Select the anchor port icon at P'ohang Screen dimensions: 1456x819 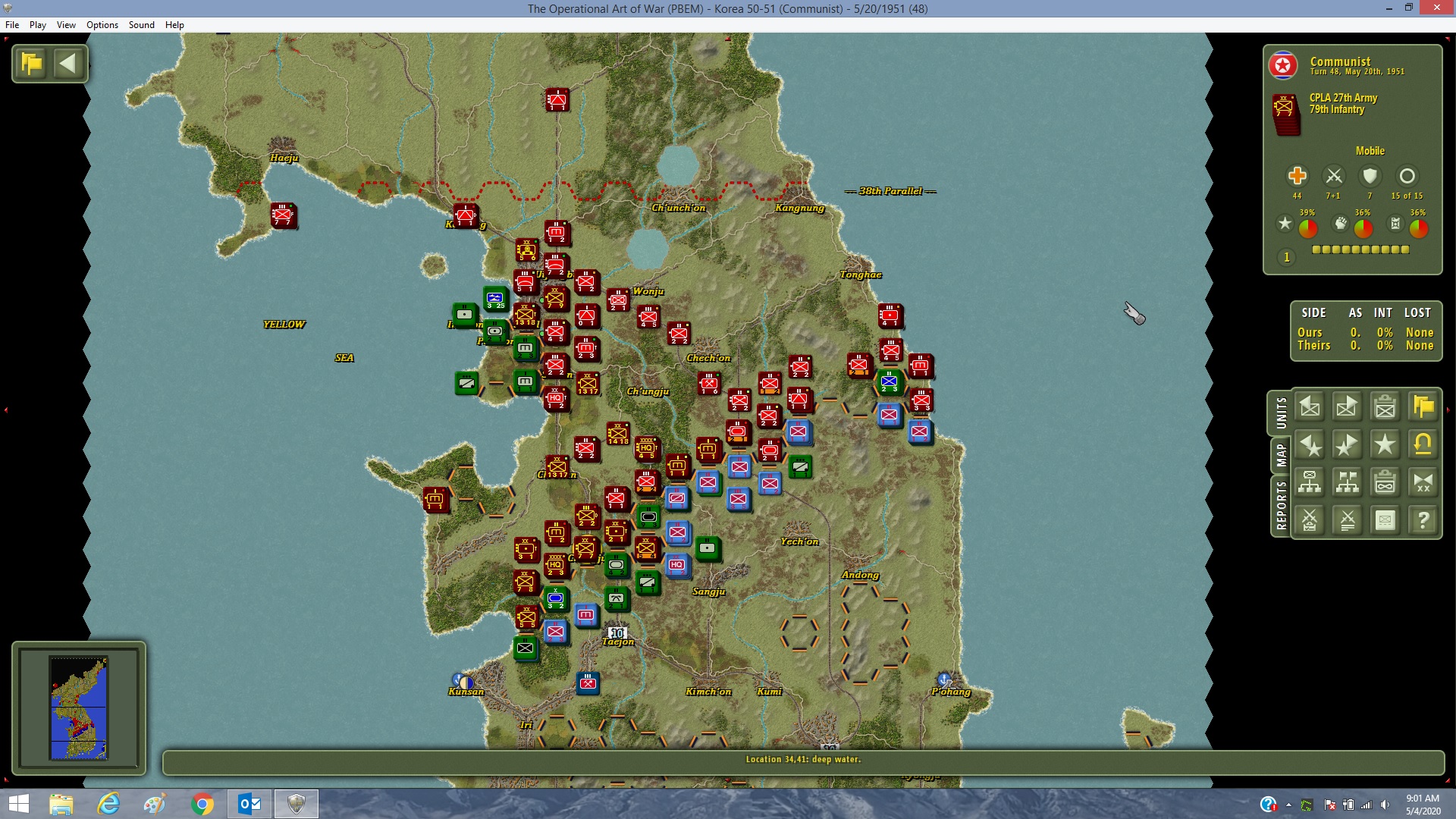click(943, 679)
